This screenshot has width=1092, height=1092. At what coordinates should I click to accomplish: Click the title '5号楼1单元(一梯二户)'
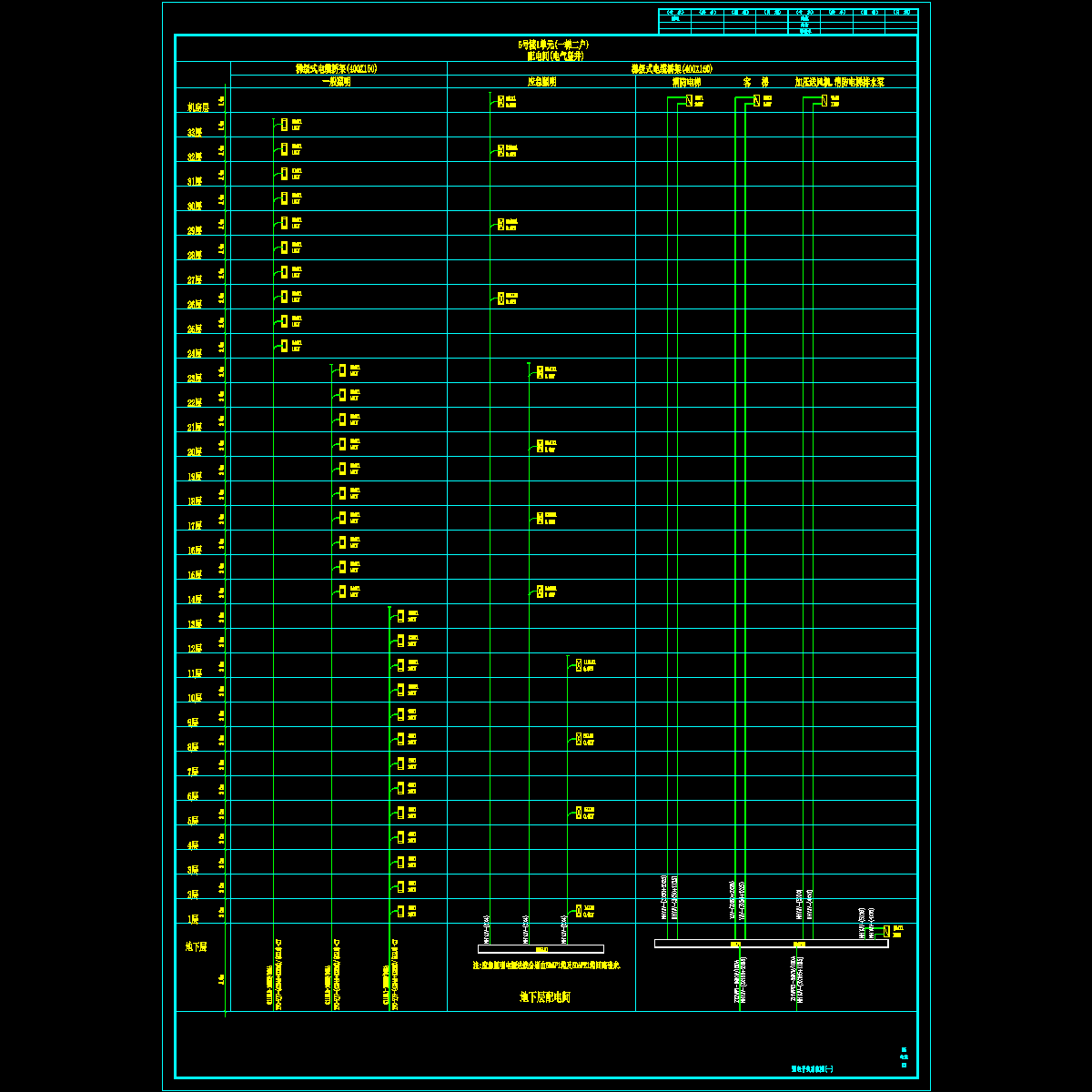point(554,44)
